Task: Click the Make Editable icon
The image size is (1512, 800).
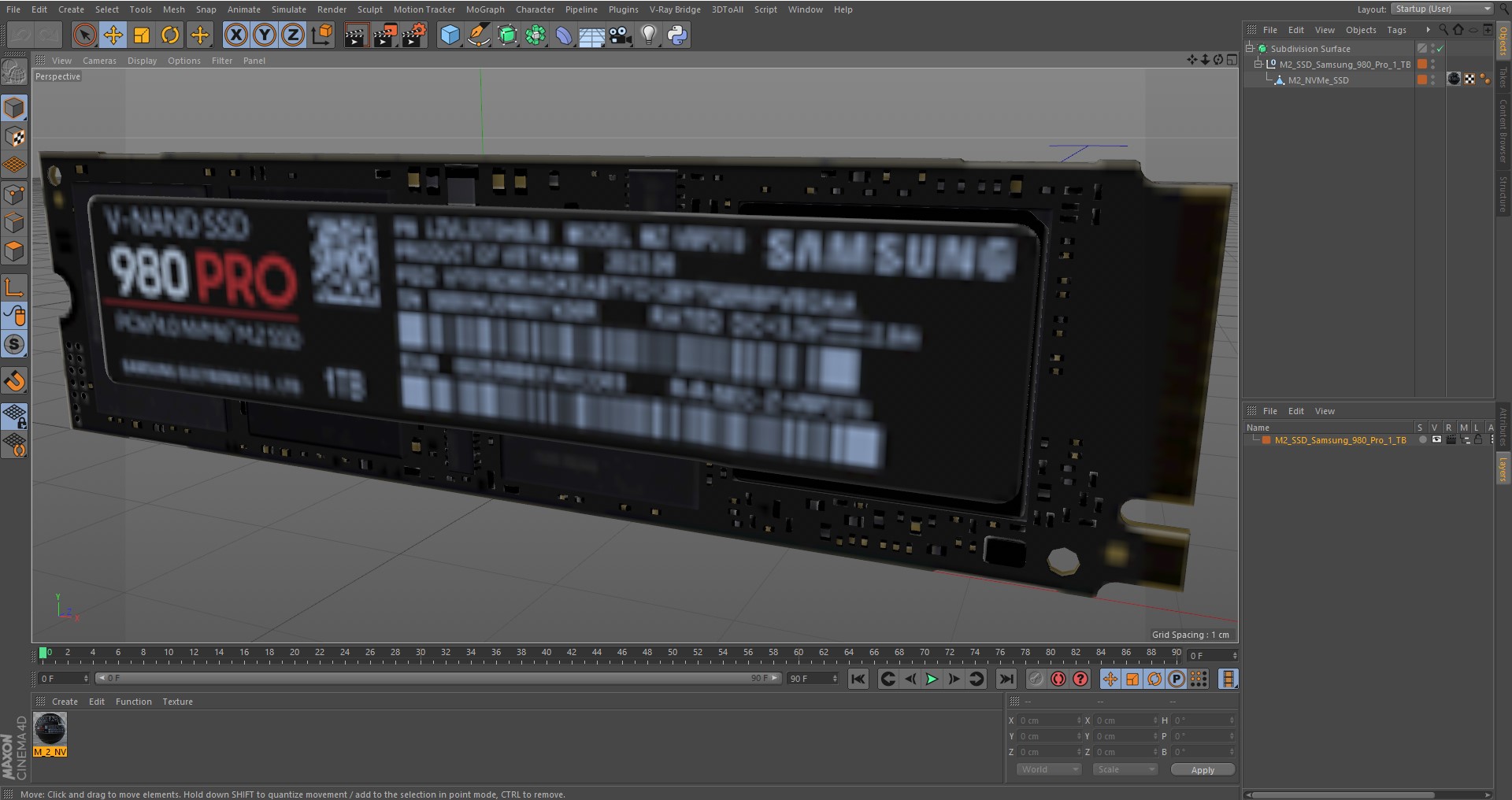Action: click(x=14, y=72)
